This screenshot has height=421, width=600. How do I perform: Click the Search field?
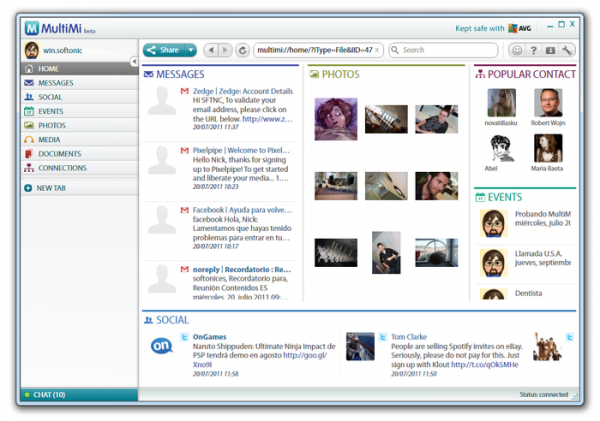pos(443,50)
